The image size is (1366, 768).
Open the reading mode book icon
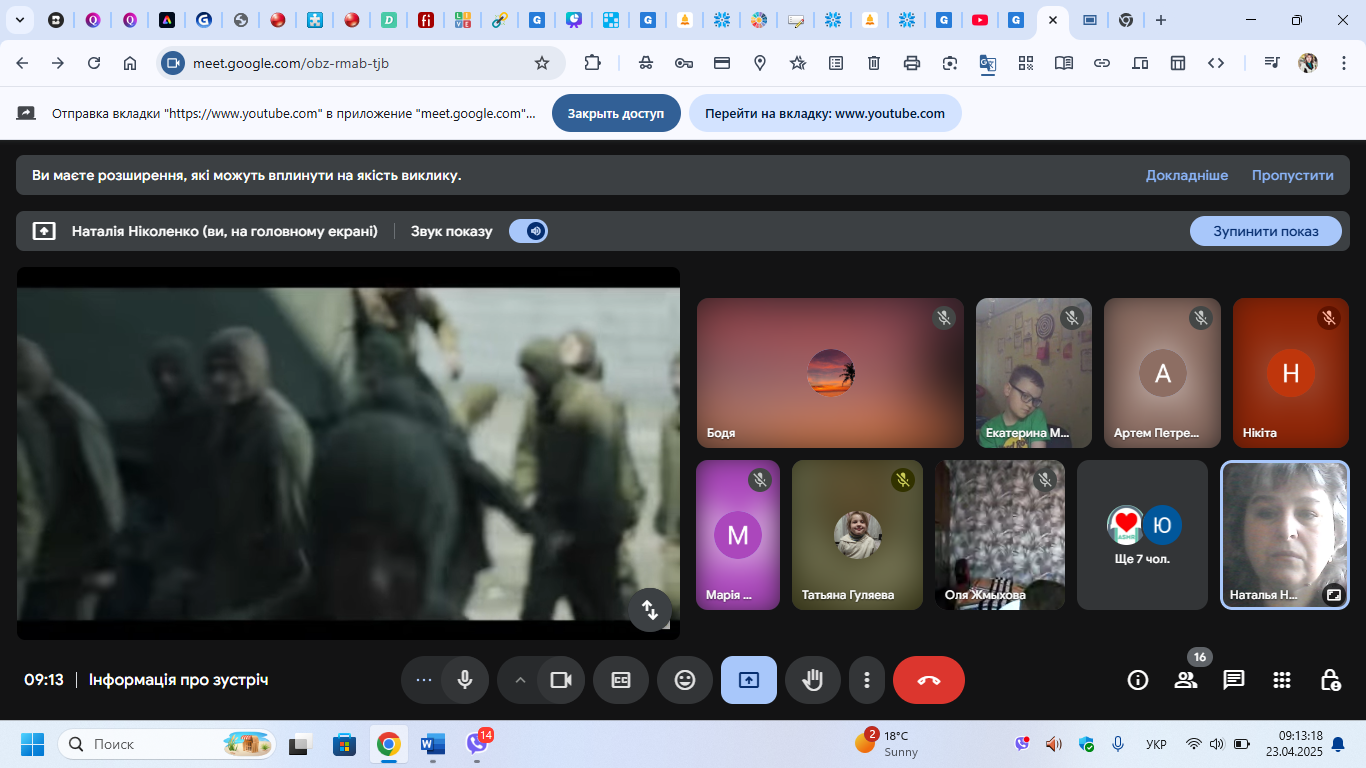coord(1064,63)
